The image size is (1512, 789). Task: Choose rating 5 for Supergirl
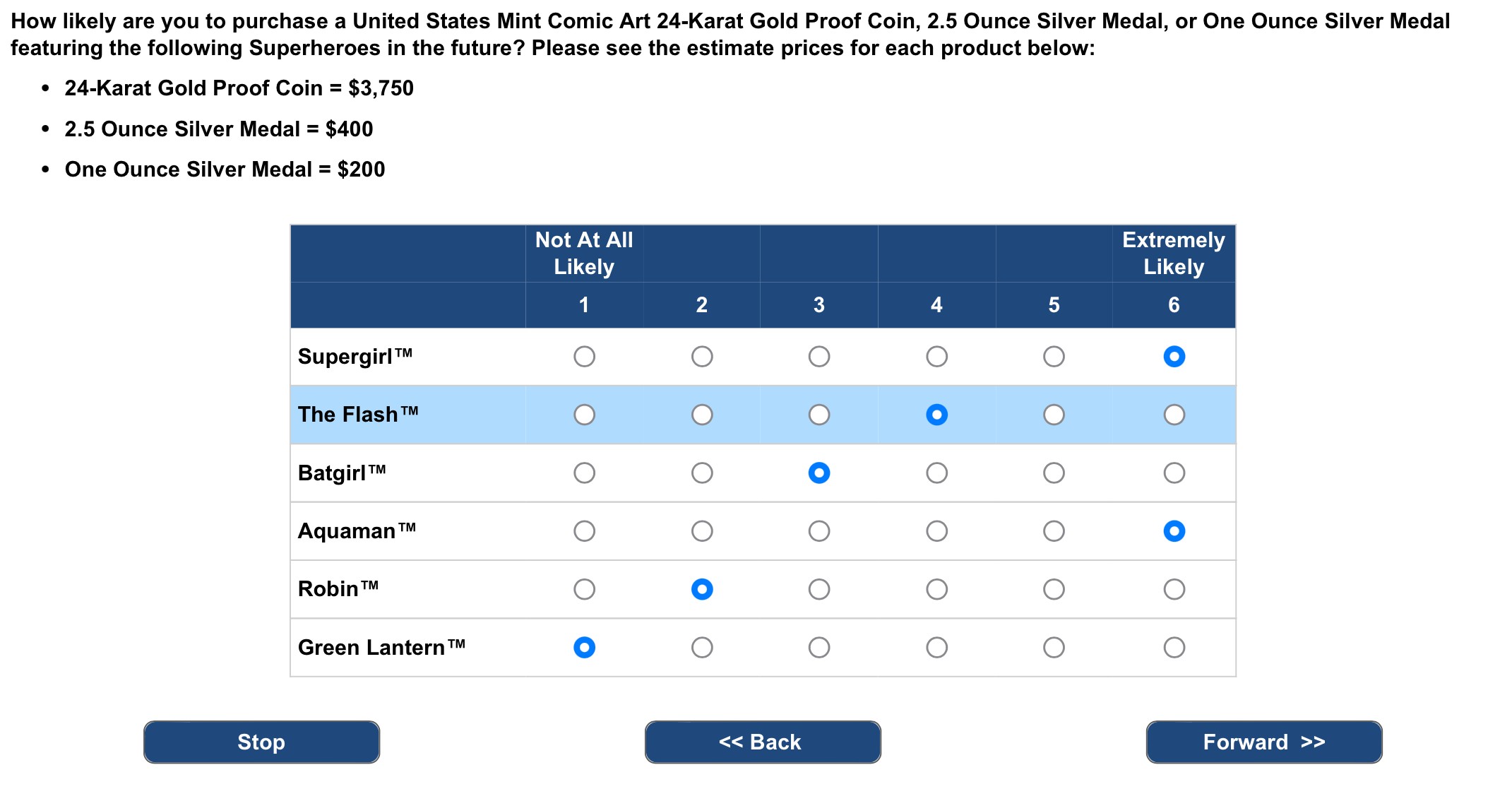1054,357
